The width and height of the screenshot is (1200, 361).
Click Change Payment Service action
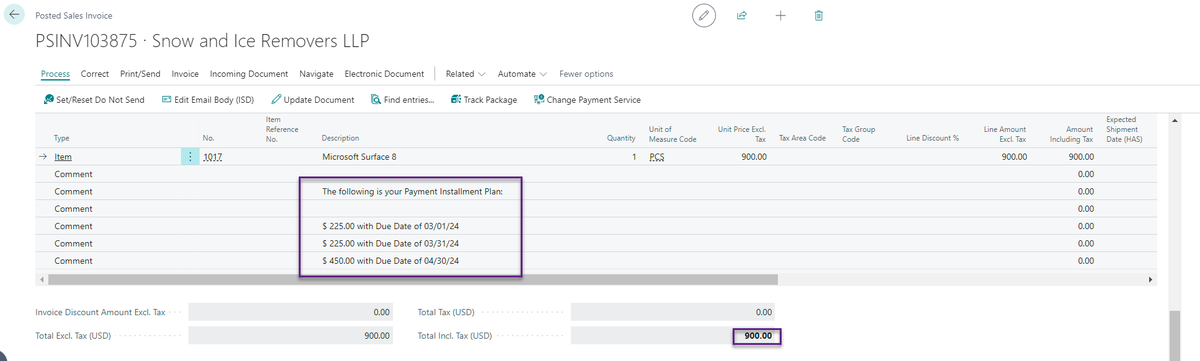(x=586, y=100)
